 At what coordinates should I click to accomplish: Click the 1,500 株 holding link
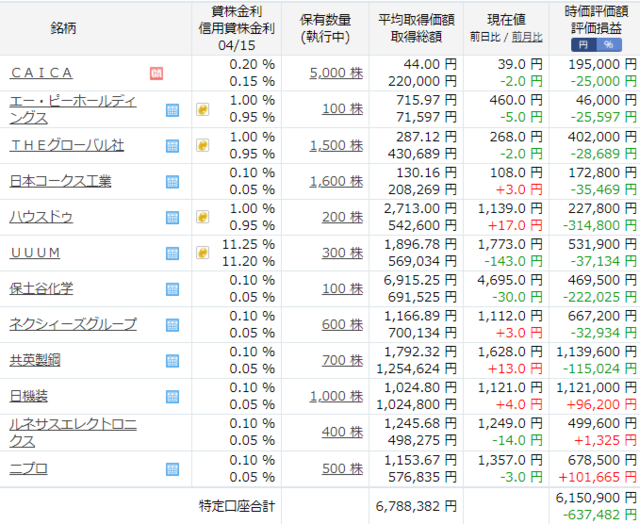[x=336, y=145]
